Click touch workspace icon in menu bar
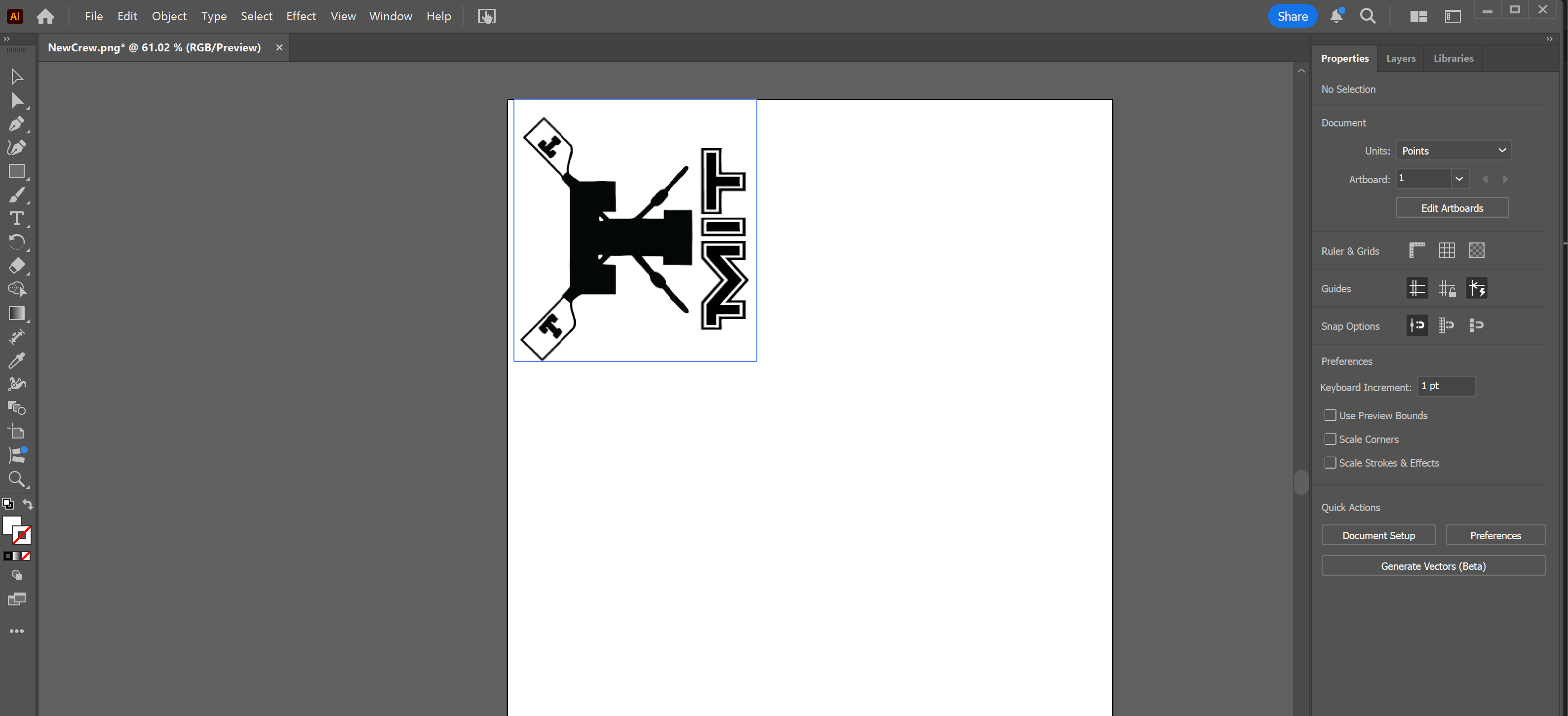This screenshot has height=716, width=1568. (x=486, y=16)
